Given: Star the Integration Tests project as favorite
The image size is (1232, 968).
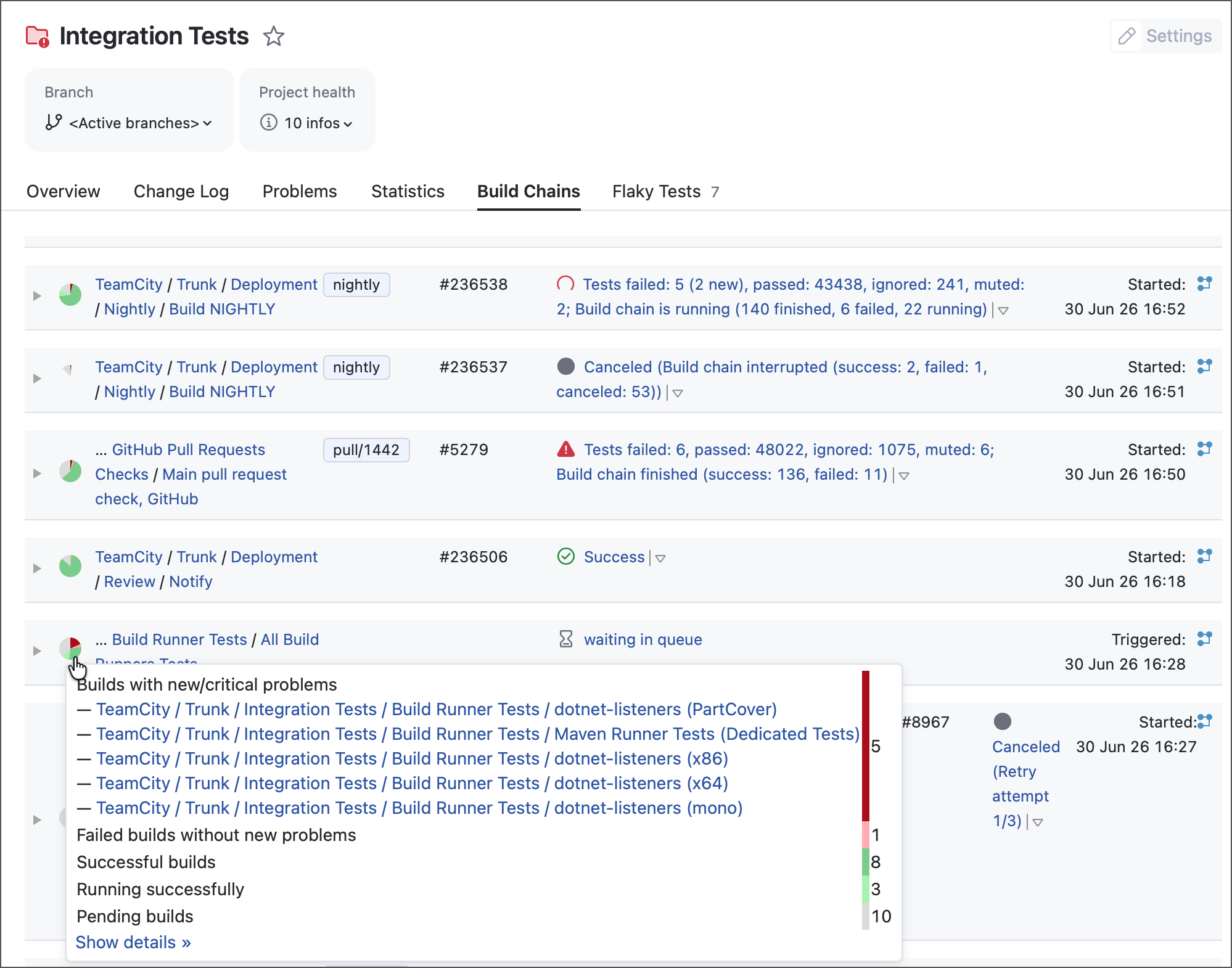Looking at the screenshot, I should pyautogui.click(x=274, y=36).
